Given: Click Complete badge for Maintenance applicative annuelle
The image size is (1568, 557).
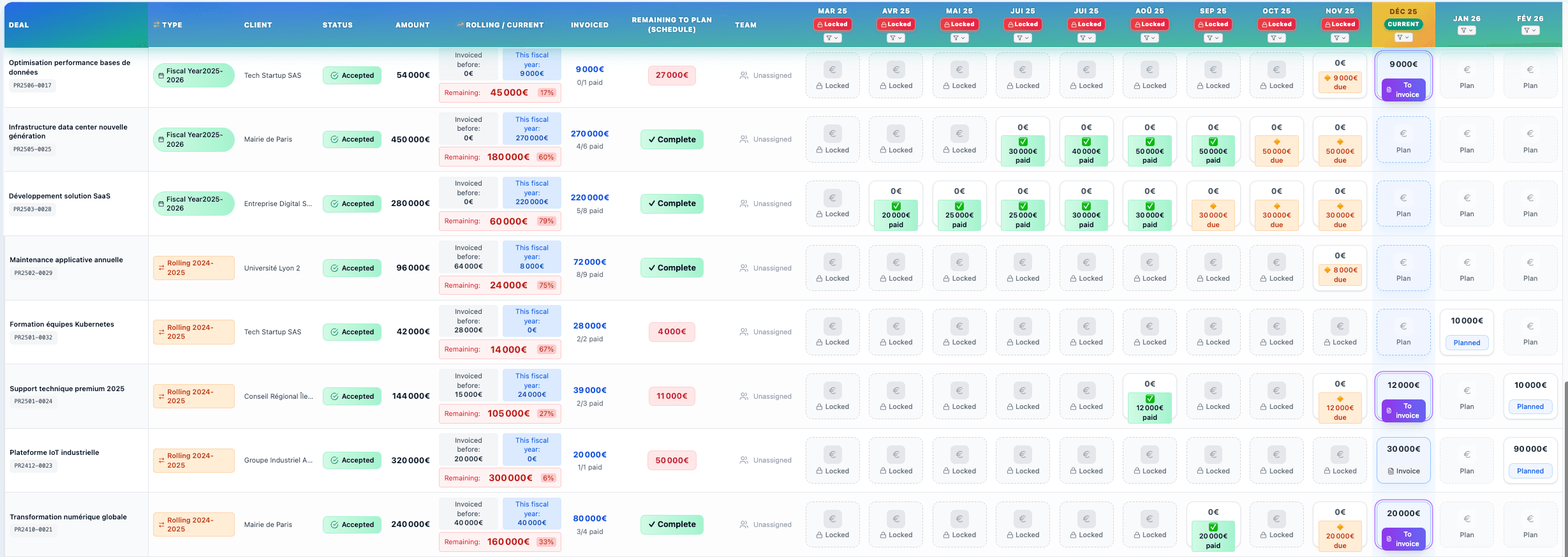Looking at the screenshot, I should tap(672, 268).
